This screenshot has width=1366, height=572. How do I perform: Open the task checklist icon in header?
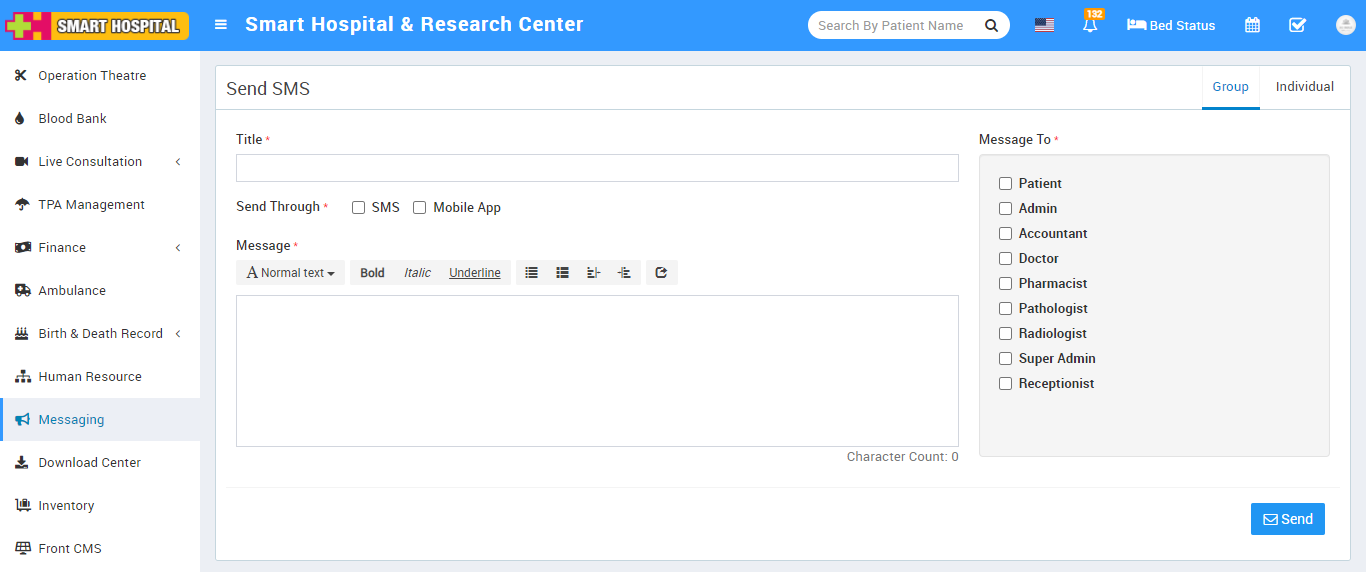[1297, 25]
